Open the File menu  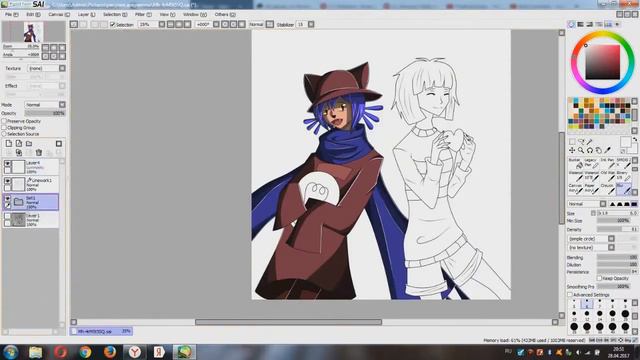pyautogui.click(x=11, y=14)
